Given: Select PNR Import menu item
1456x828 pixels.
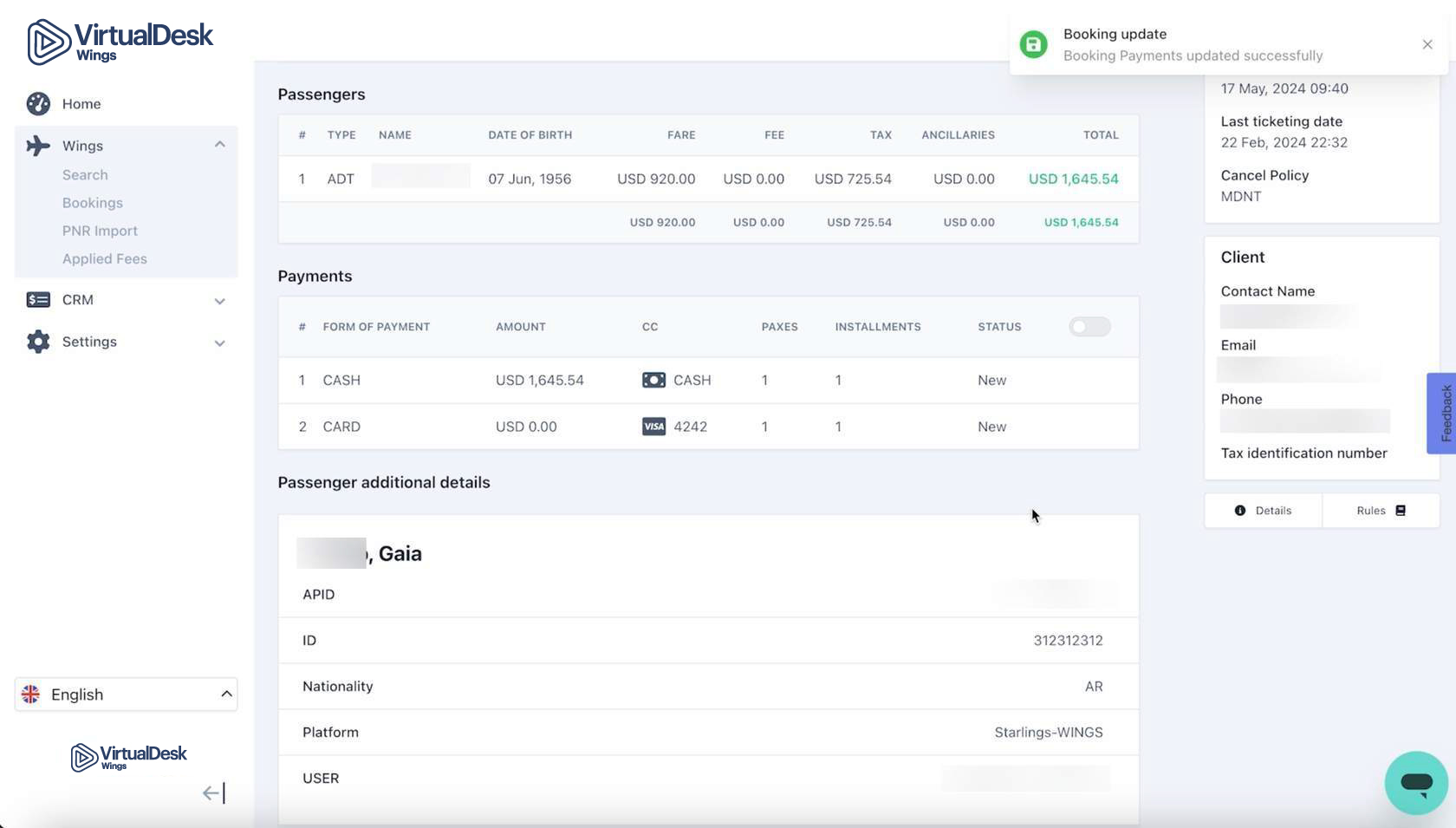Looking at the screenshot, I should point(100,231).
